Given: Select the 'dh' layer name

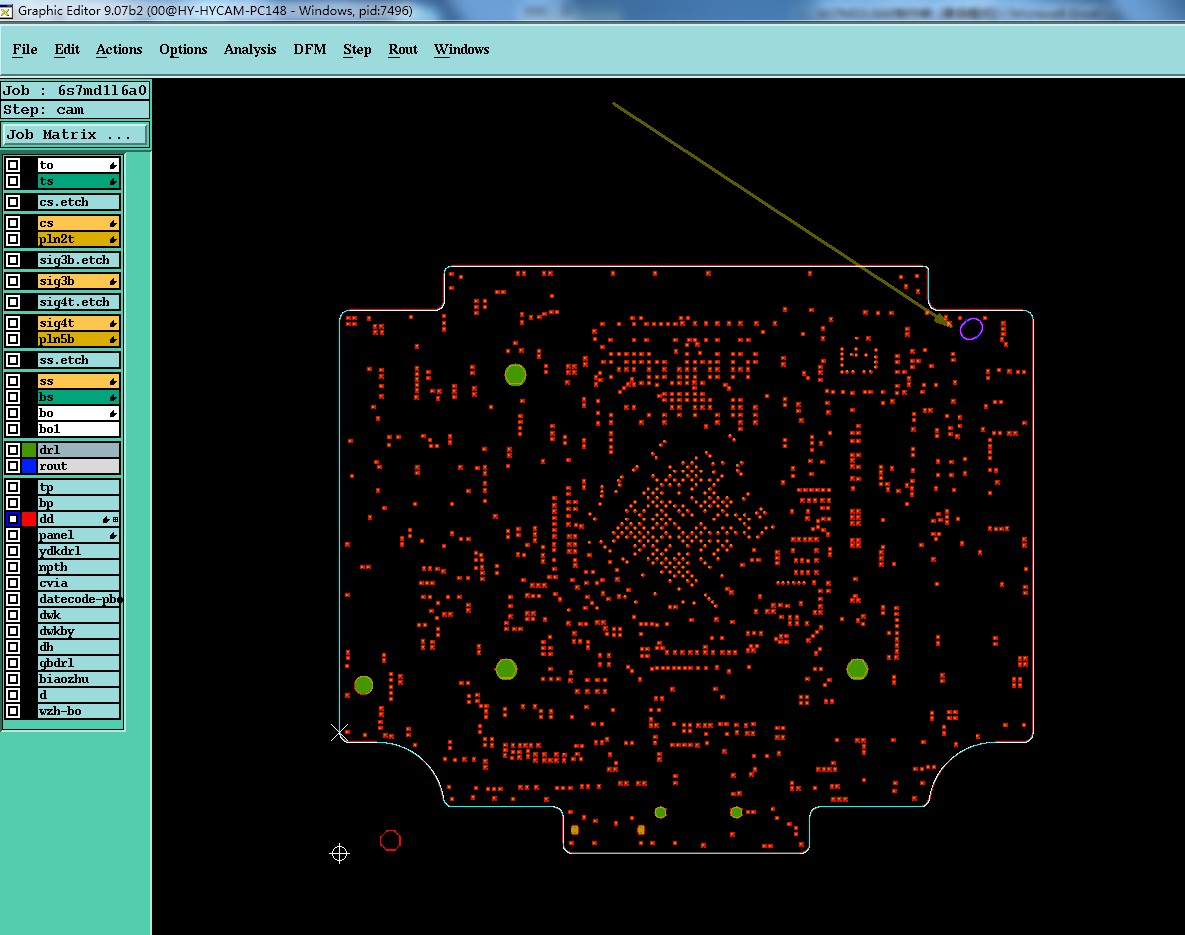Looking at the screenshot, I should point(46,647).
